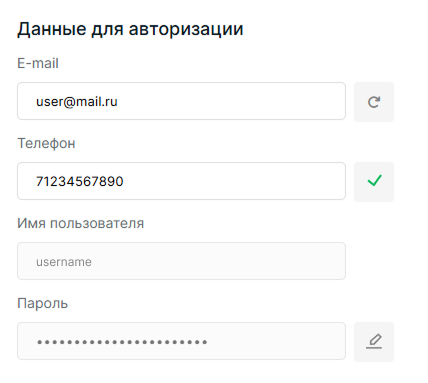Confirm phone number with the checkmark button
Screen dimensions: 428x383
[x=374, y=182]
